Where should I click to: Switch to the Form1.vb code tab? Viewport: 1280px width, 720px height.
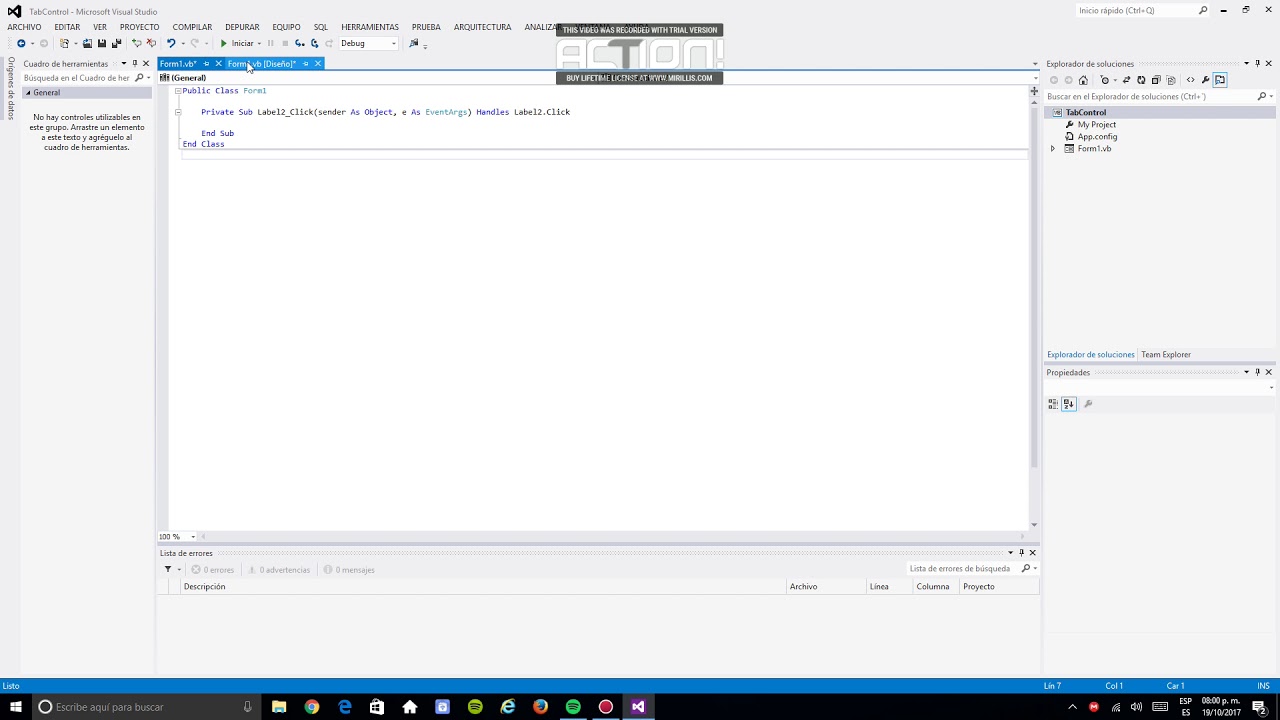(x=178, y=64)
